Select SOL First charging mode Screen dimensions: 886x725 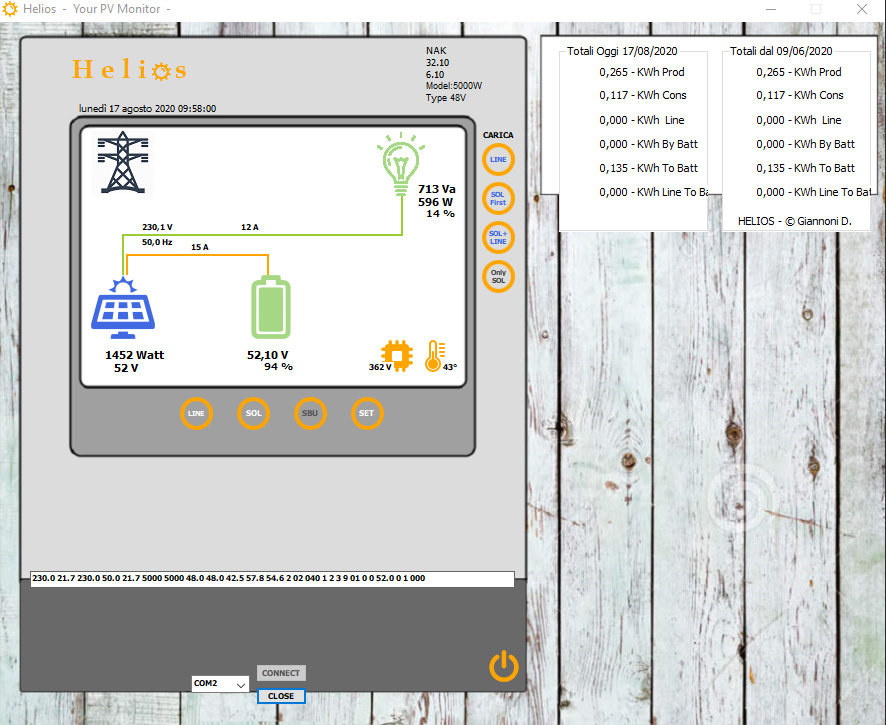click(x=498, y=198)
